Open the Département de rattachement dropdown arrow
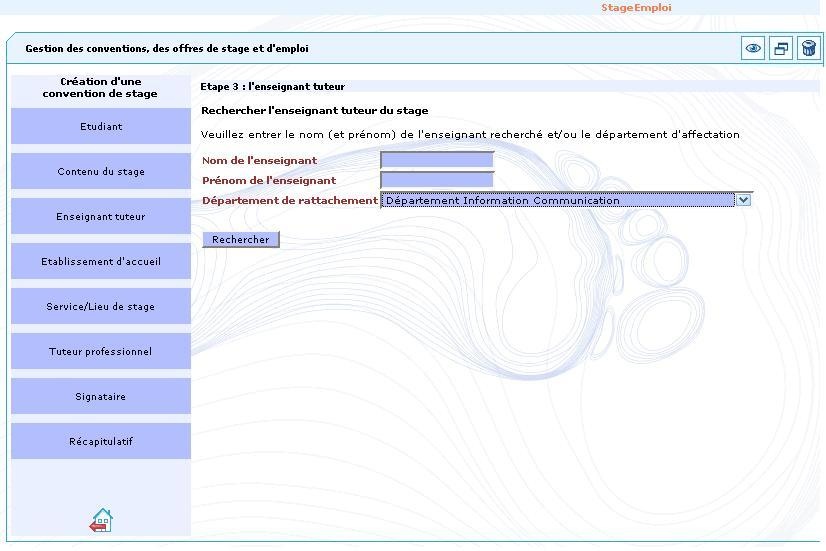The image size is (826, 551). point(742,200)
